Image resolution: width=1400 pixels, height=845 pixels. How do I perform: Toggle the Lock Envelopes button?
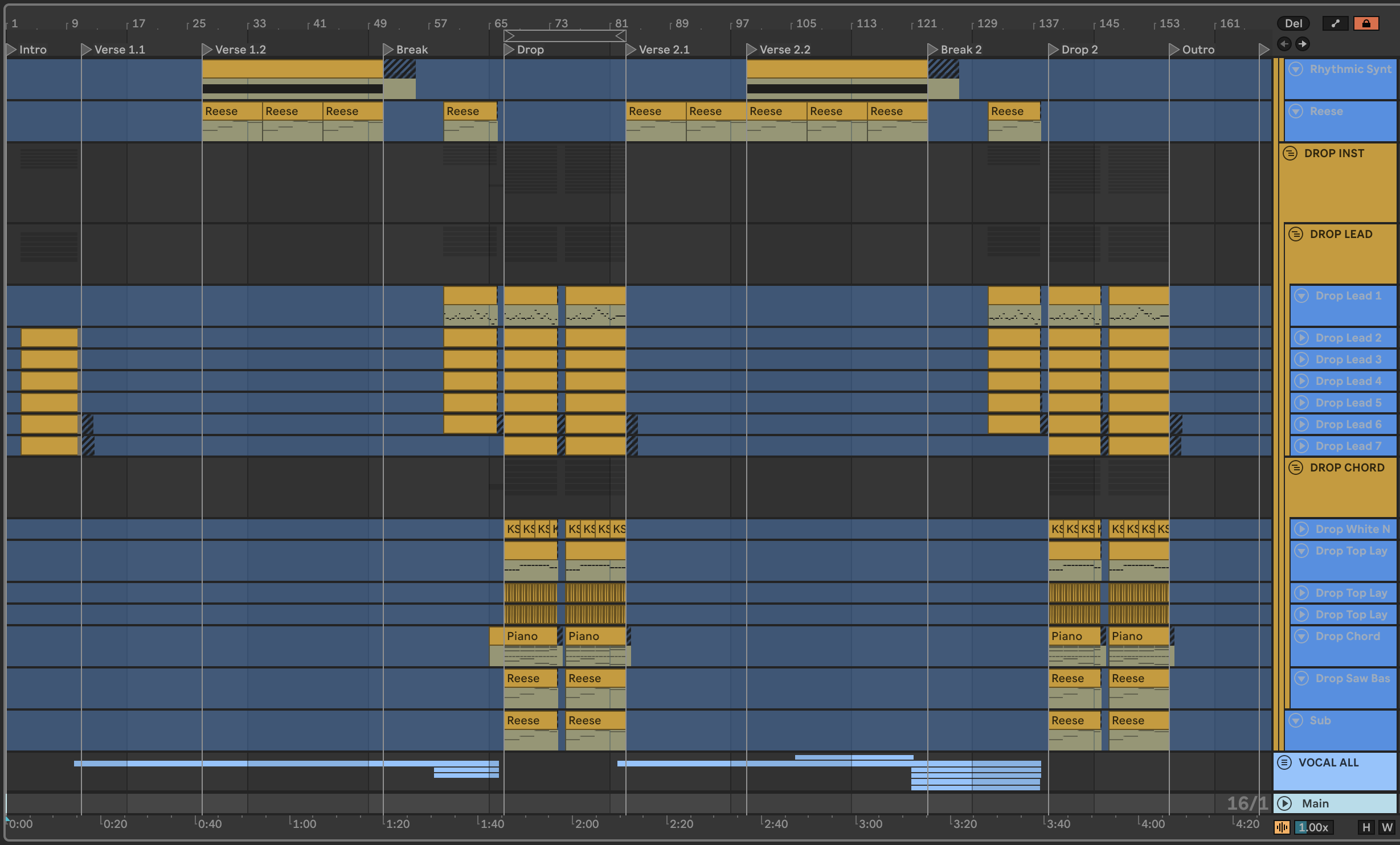[x=1366, y=23]
